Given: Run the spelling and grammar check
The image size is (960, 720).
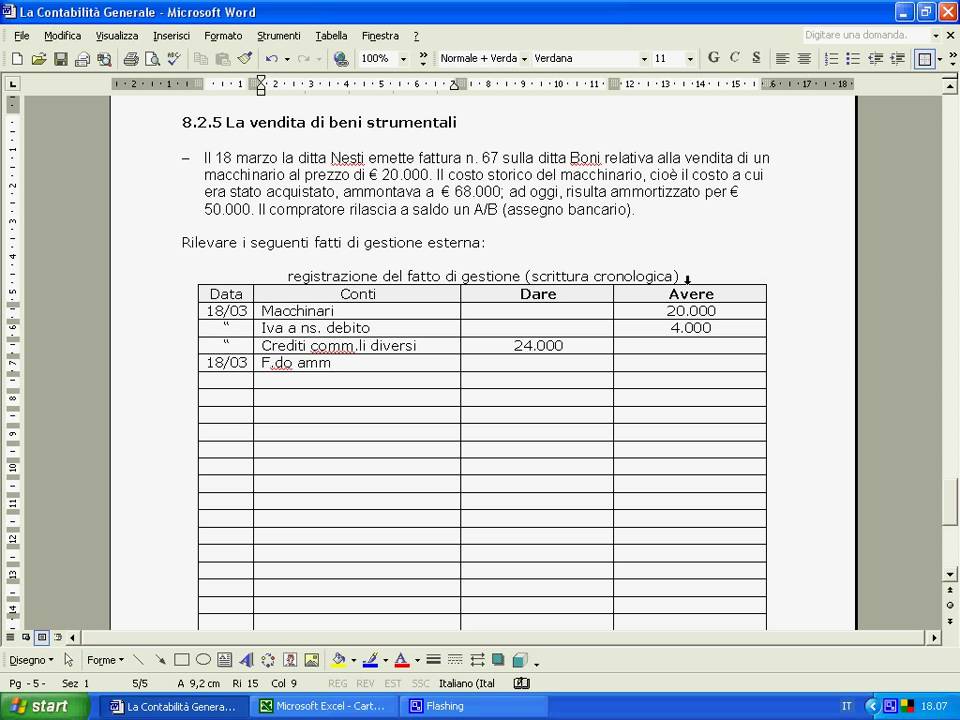Looking at the screenshot, I should click(x=174, y=59).
